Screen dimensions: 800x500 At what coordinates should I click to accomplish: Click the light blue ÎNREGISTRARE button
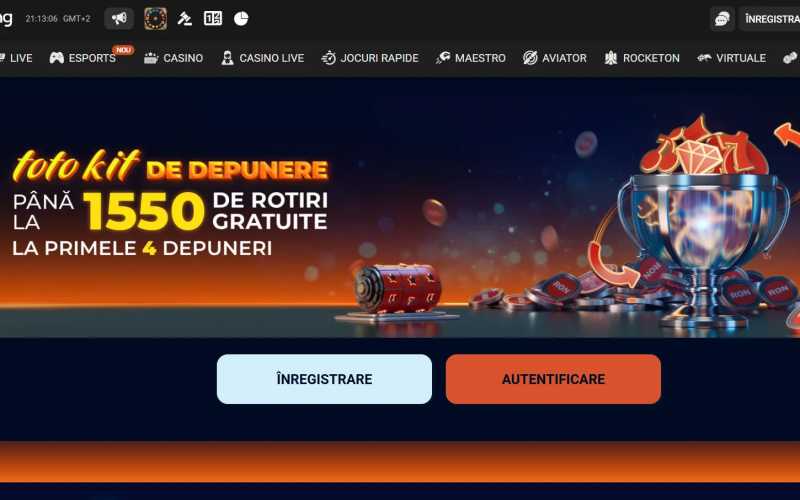(x=324, y=379)
